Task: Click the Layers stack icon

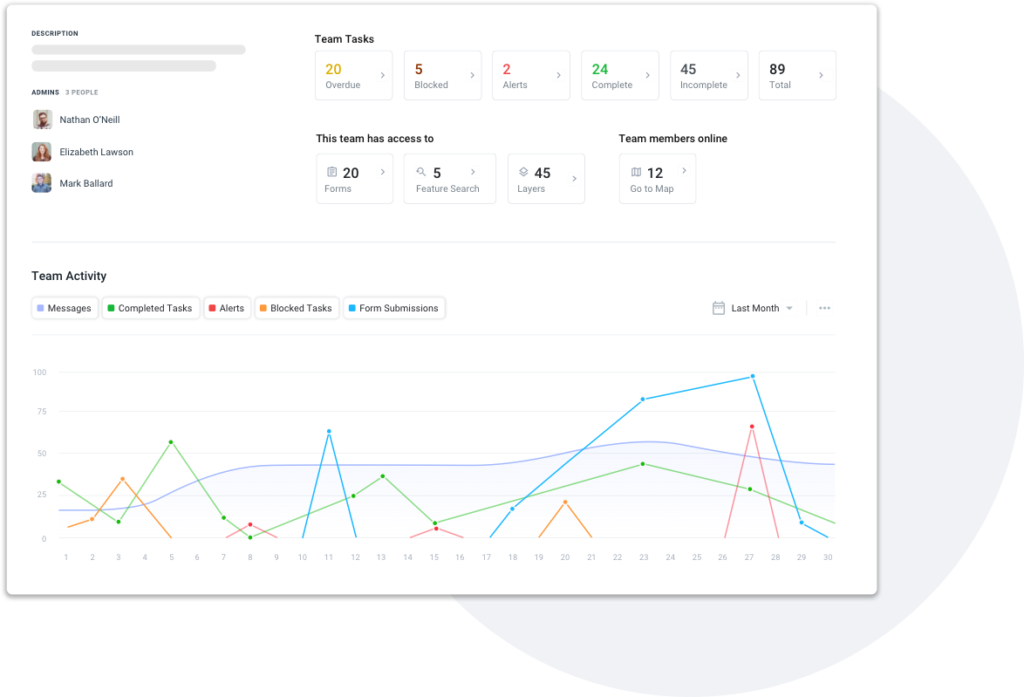Action: pos(523,172)
